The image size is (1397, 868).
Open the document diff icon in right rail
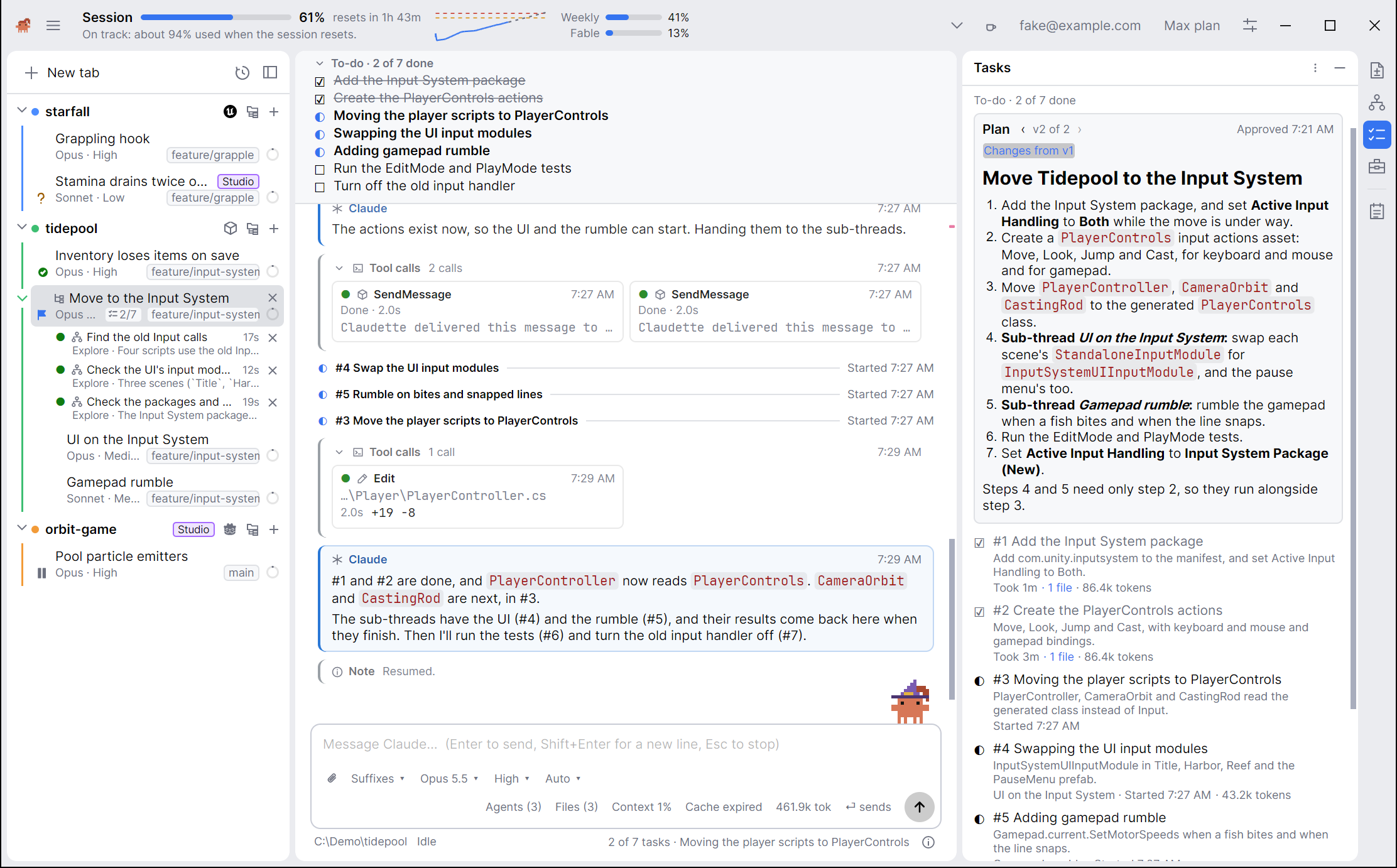(1377, 70)
